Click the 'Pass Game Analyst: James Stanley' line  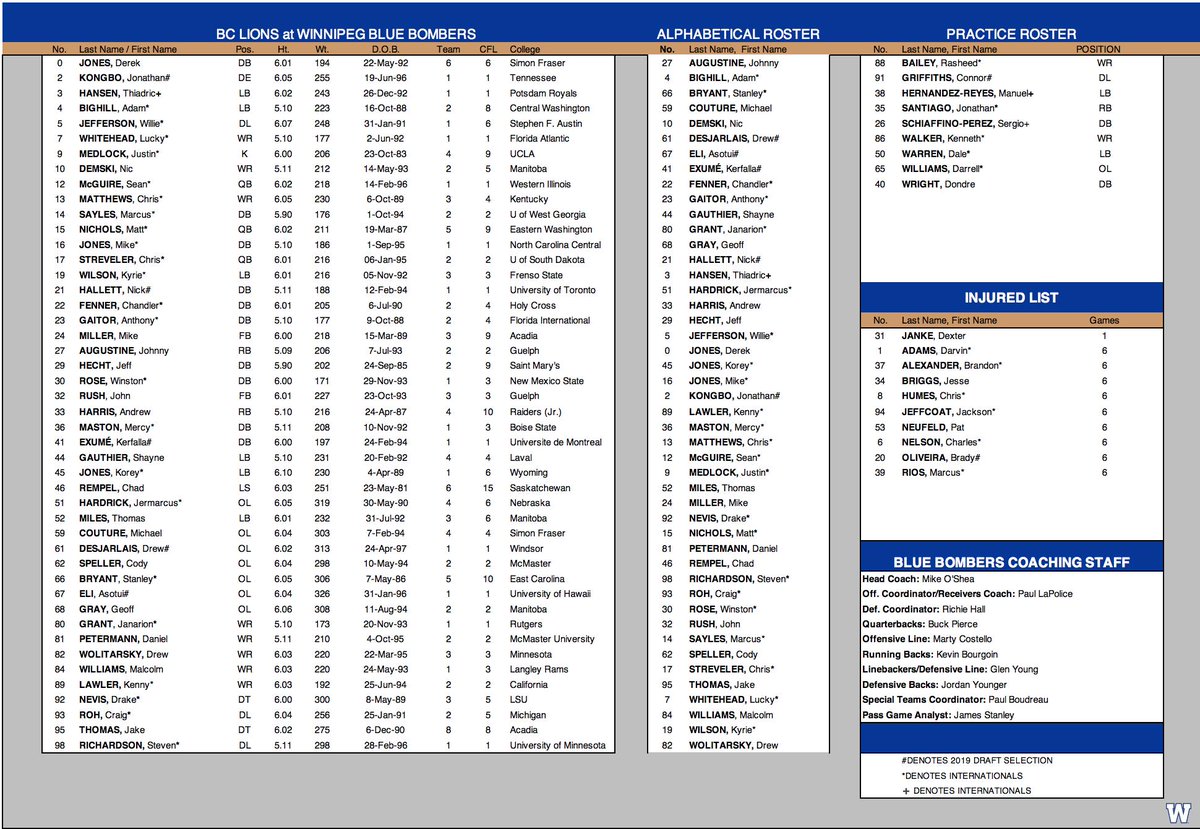[938, 715]
